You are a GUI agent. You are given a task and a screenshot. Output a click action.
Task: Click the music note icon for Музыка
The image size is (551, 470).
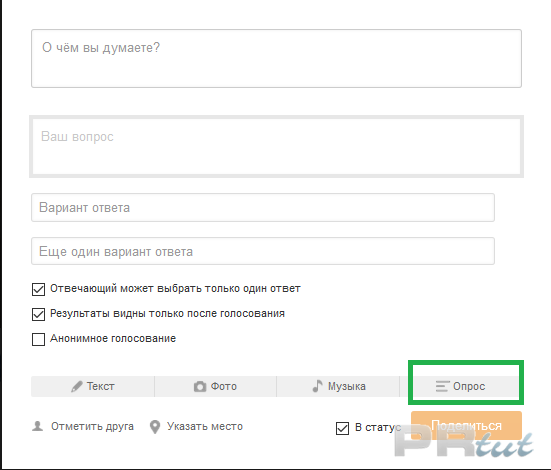[317, 386]
